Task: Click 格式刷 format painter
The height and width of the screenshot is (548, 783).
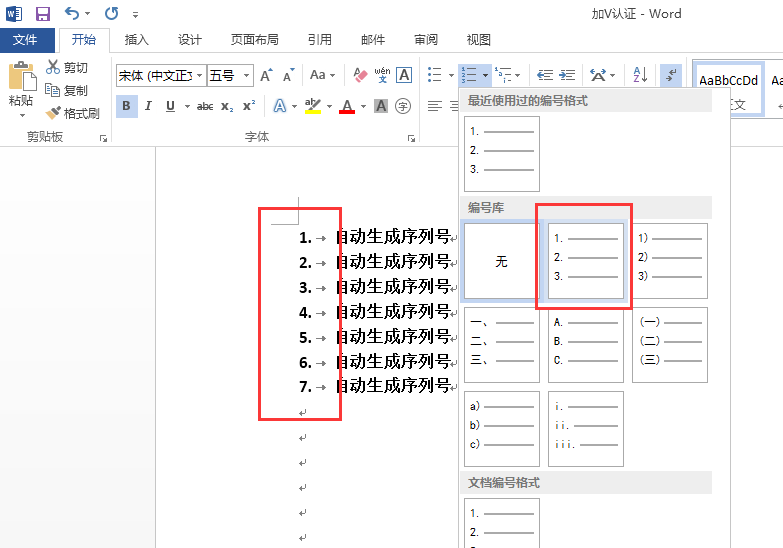Action: 72,113
